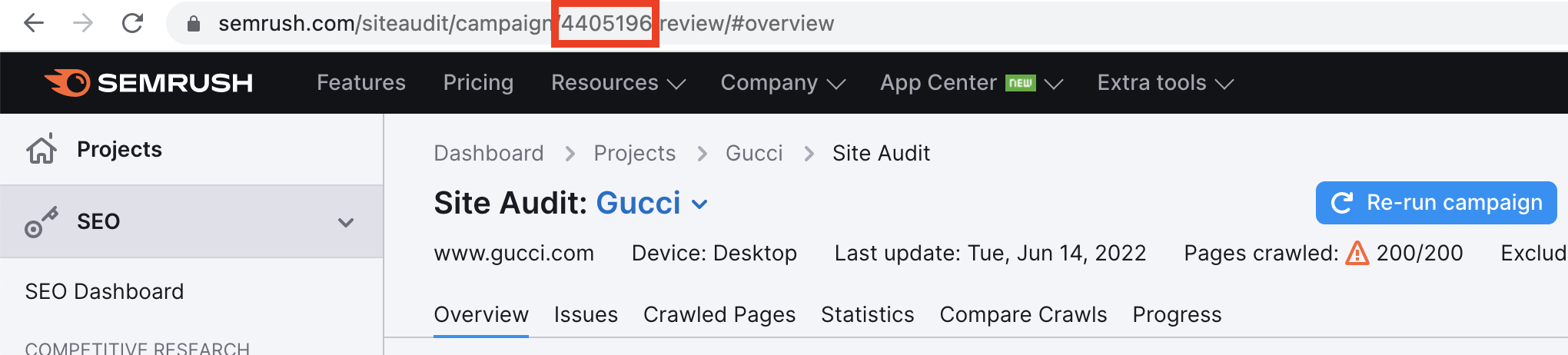The width and height of the screenshot is (1568, 355).
Task: Switch to the Issues tab
Action: [586, 314]
